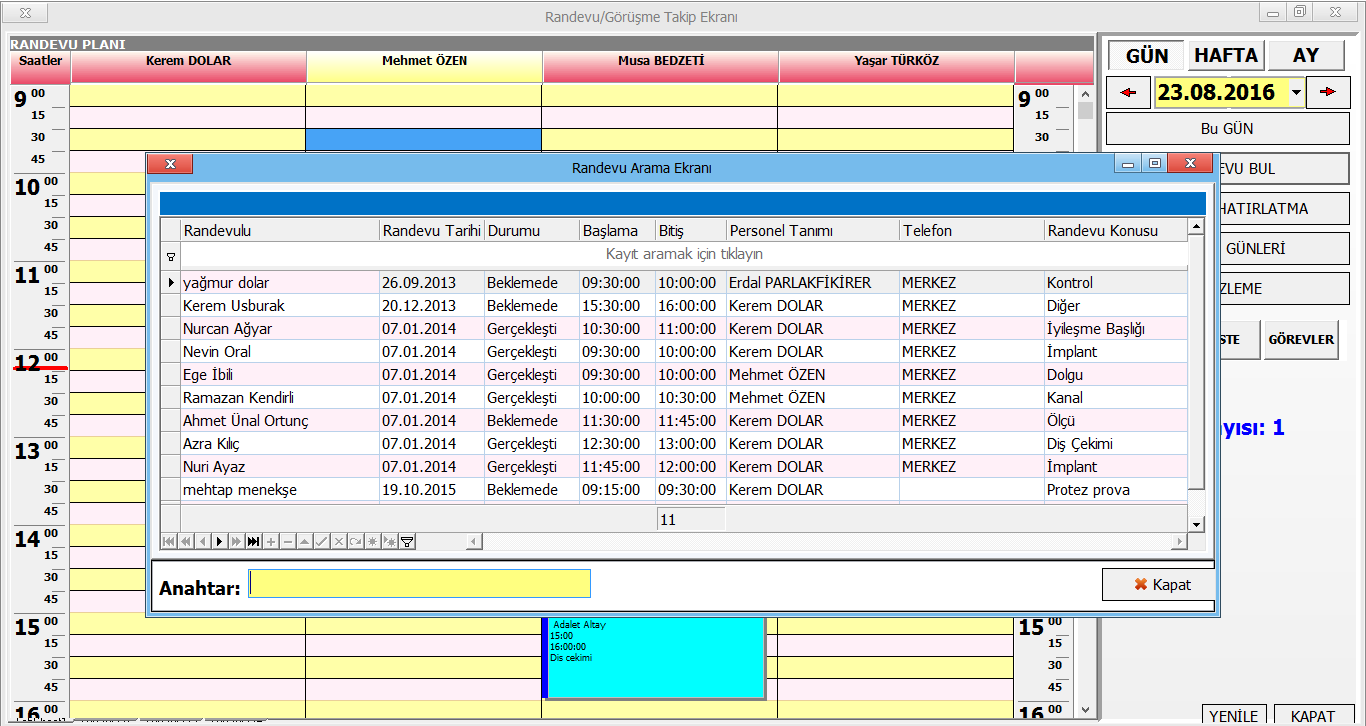Click 'Kayıt aramak için tıklayın' filter row
1366x726 pixels.
[x=684, y=255]
